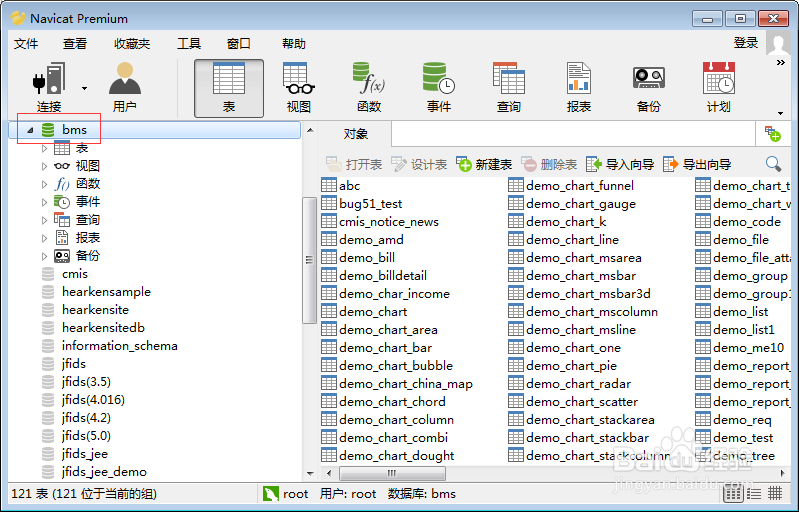This screenshot has width=799, height=512.
Task: Open the 工具 menu
Action: [x=189, y=44]
